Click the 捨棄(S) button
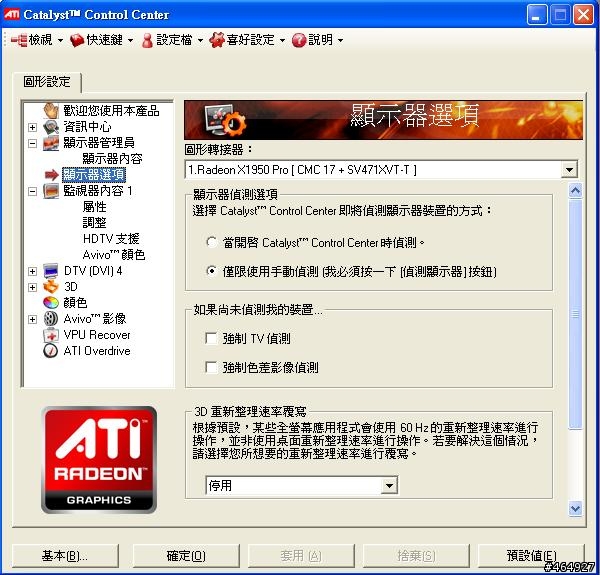The width and height of the screenshot is (600, 575). [x=416, y=556]
